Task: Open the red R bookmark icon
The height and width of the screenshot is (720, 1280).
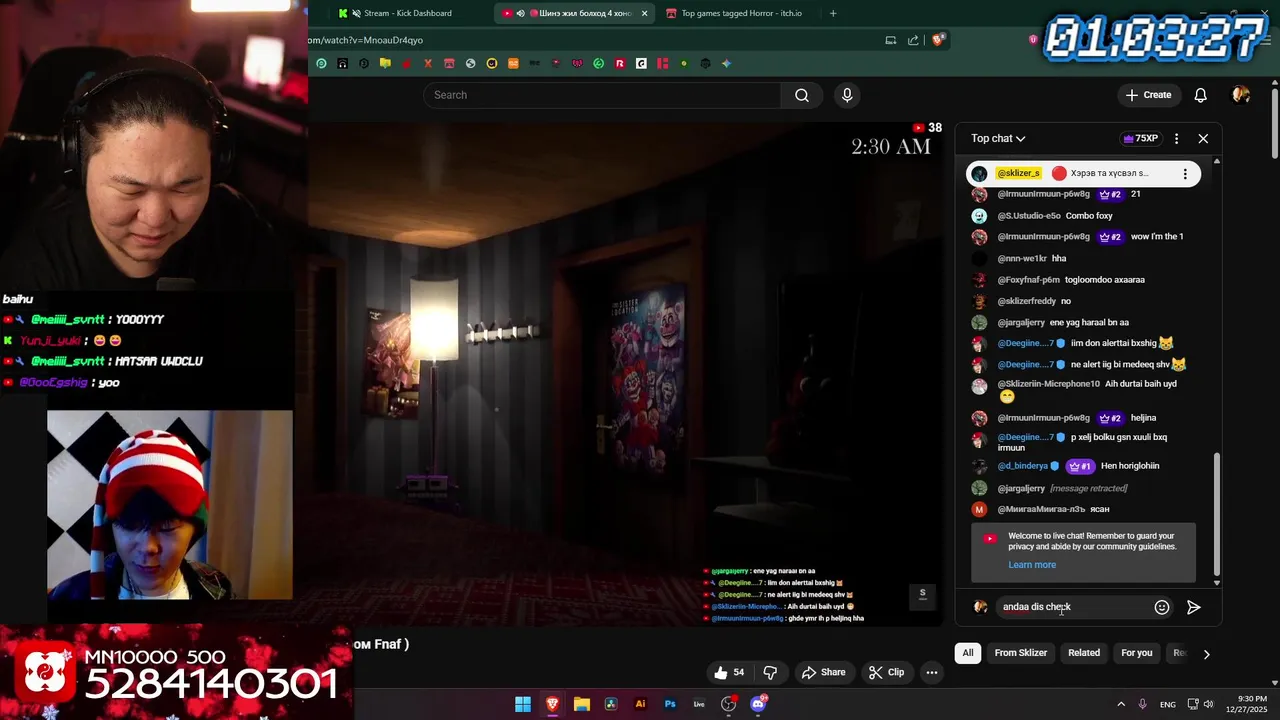Action: coord(620,63)
